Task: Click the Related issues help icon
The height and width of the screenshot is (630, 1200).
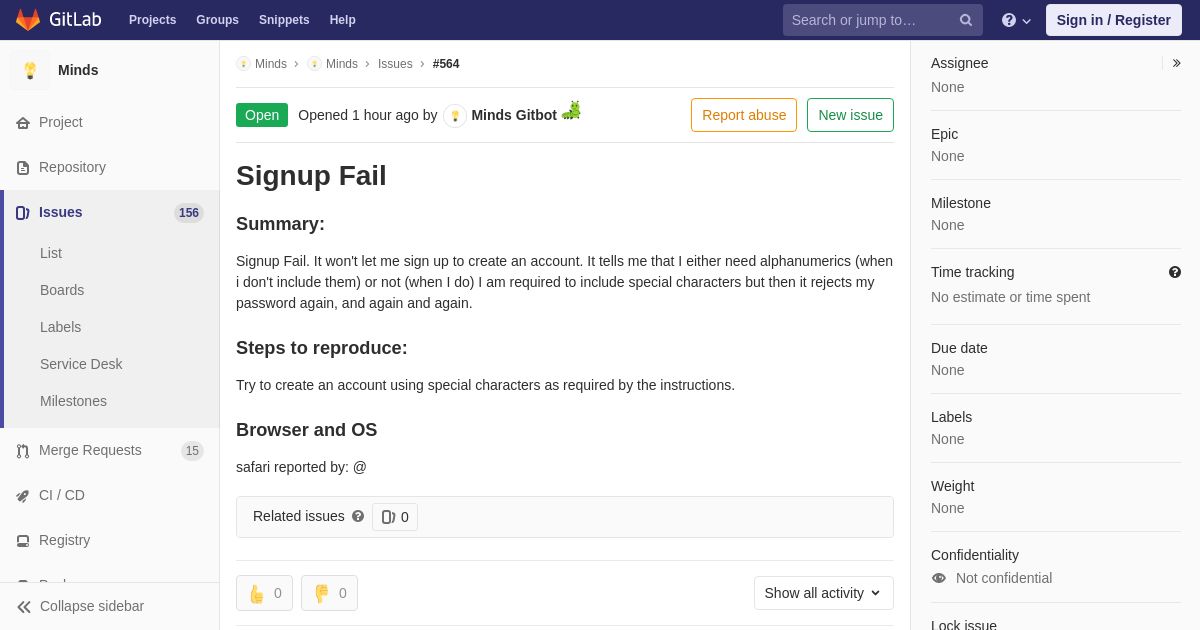Action: [358, 516]
